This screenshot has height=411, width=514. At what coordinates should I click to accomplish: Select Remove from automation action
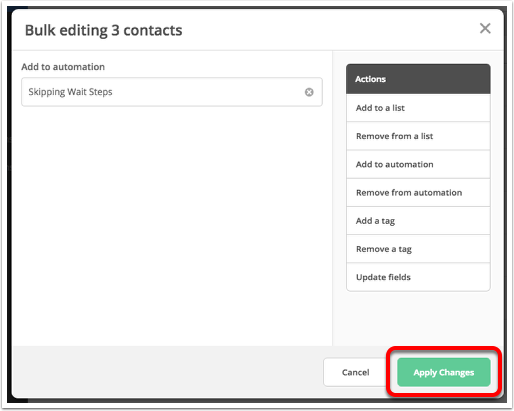tap(418, 193)
